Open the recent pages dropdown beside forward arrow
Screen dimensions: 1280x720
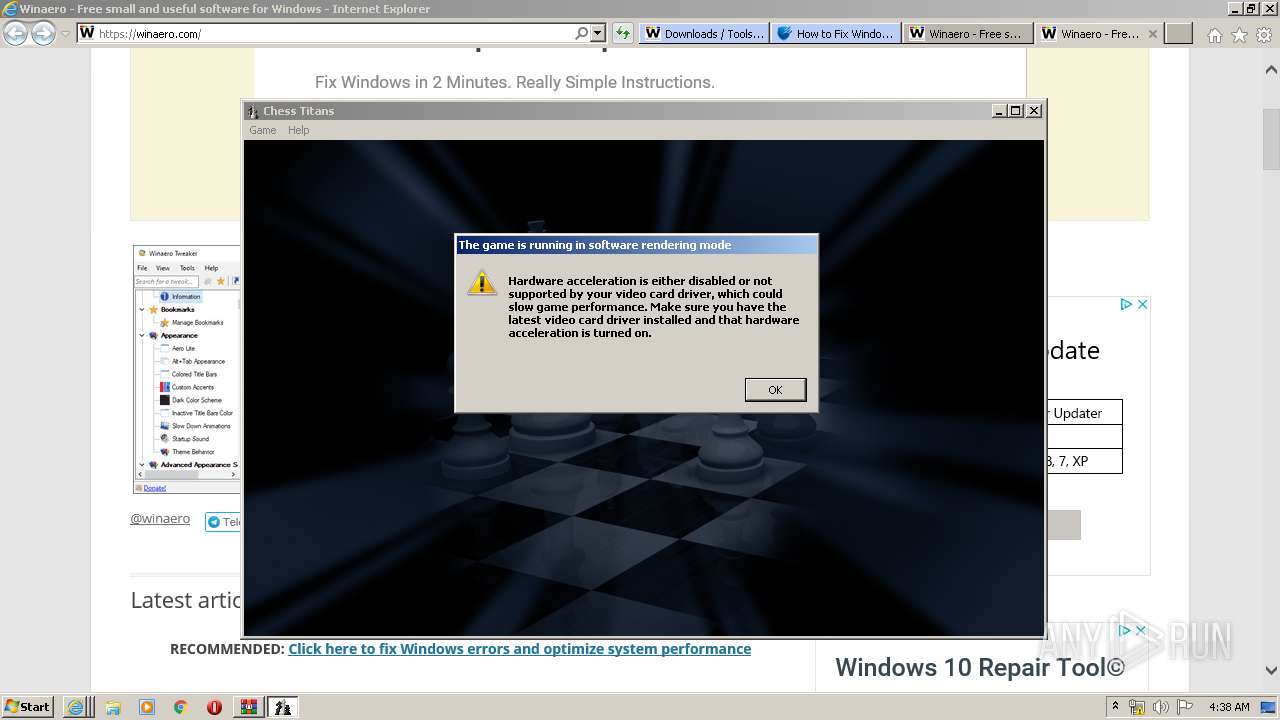coord(65,33)
